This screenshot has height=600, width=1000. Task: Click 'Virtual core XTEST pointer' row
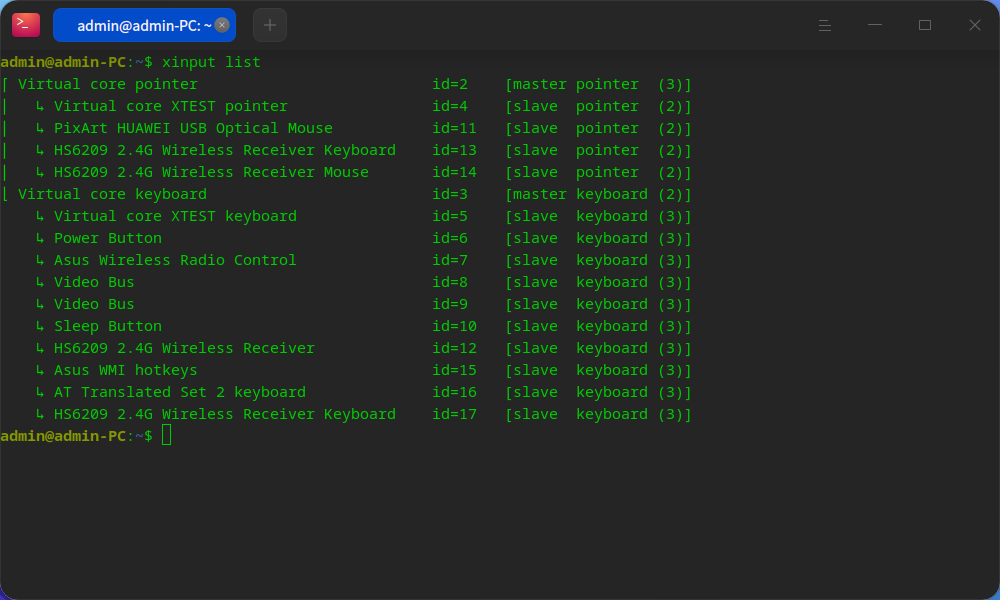point(347,106)
